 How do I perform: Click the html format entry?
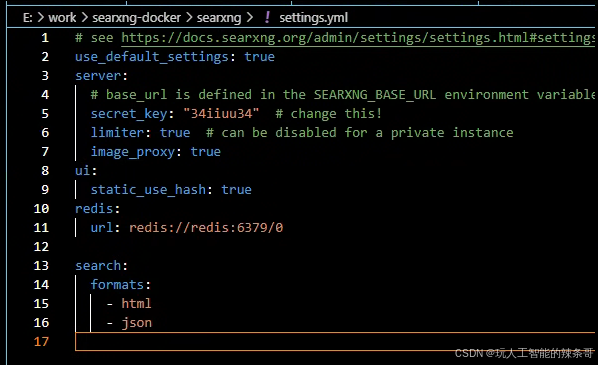coord(137,304)
